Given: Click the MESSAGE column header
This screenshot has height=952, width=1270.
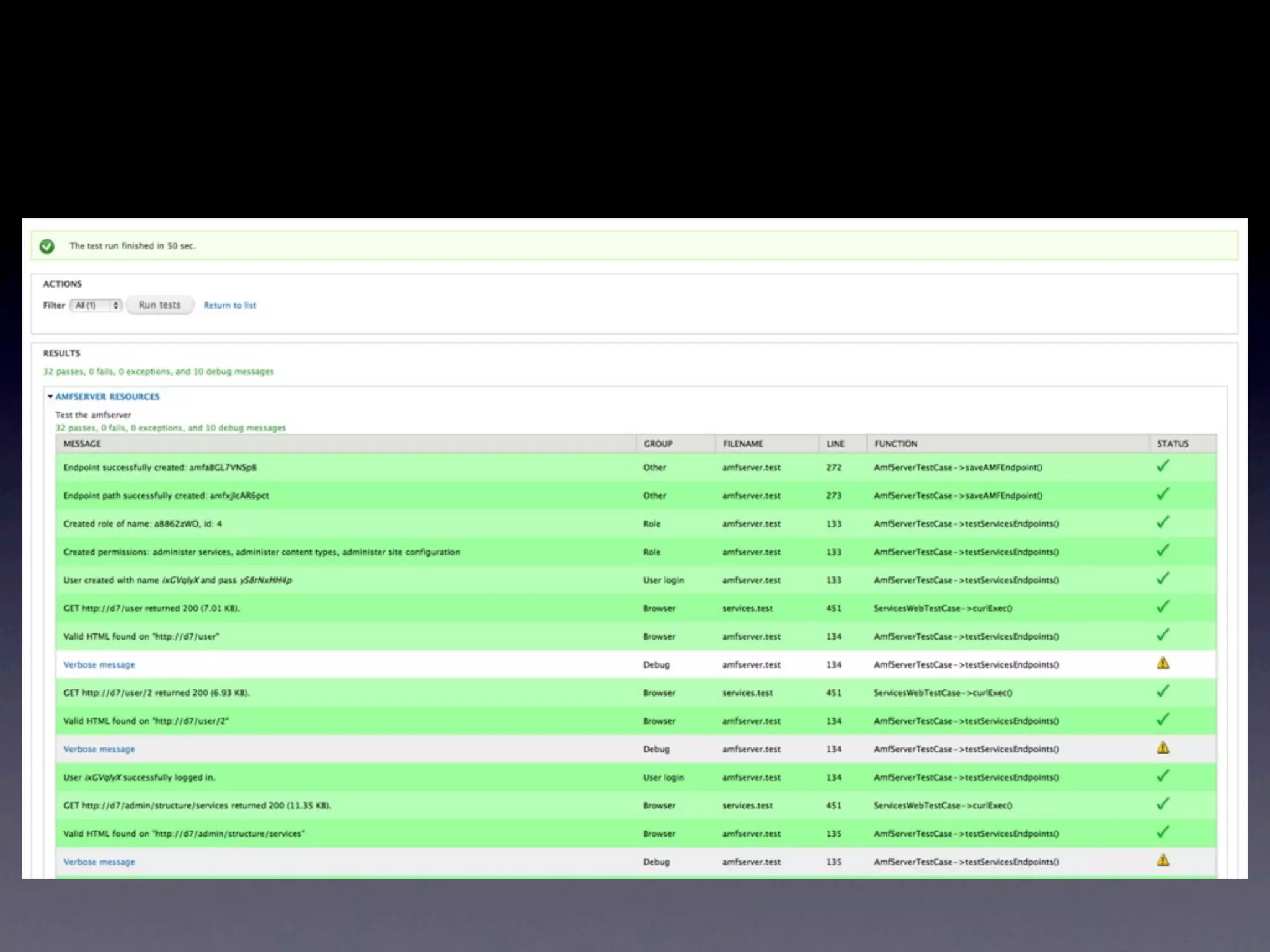Looking at the screenshot, I should pyautogui.click(x=82, y=444).
